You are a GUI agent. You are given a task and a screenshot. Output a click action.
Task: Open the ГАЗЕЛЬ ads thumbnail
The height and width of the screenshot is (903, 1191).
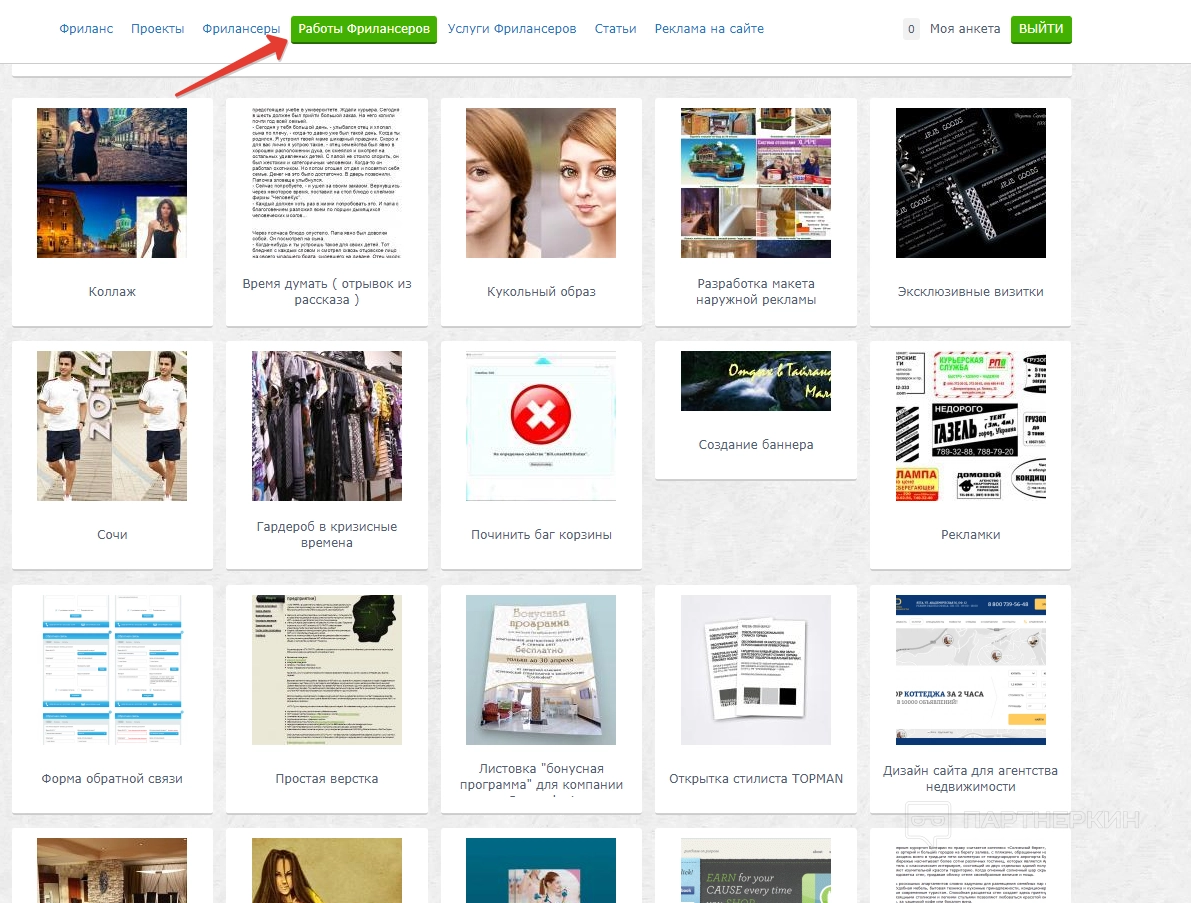point(971,426)
